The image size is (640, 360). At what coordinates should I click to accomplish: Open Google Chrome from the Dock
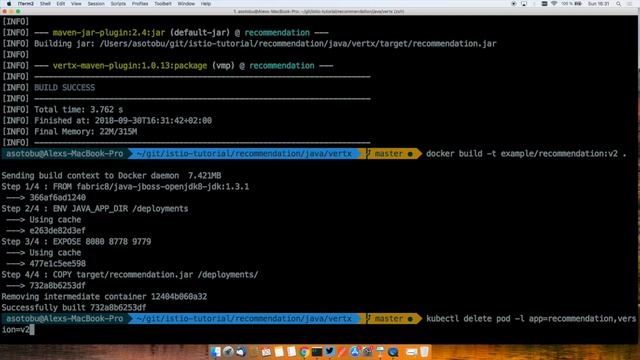click(304, 351)
